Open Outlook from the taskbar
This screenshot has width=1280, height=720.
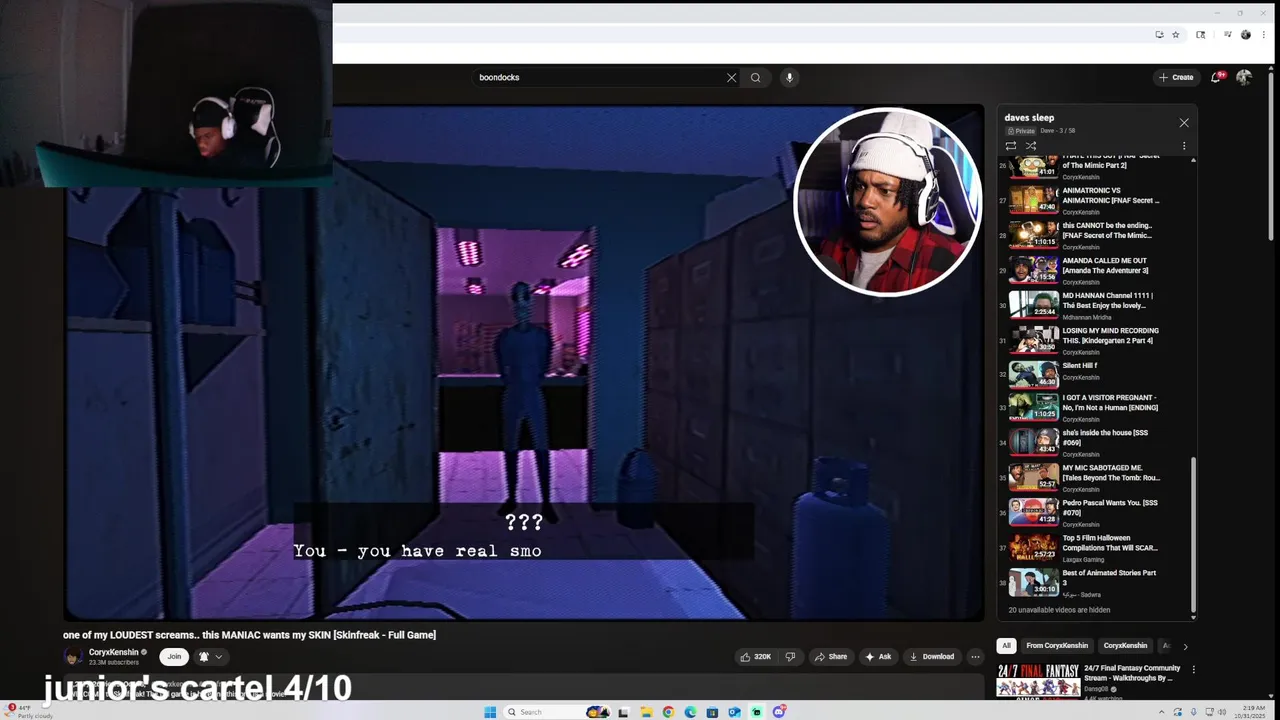click(734, 712)
